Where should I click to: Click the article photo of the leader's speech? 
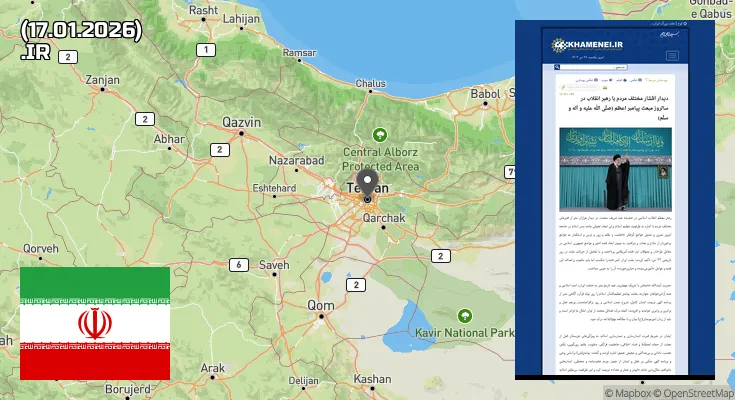616,168
